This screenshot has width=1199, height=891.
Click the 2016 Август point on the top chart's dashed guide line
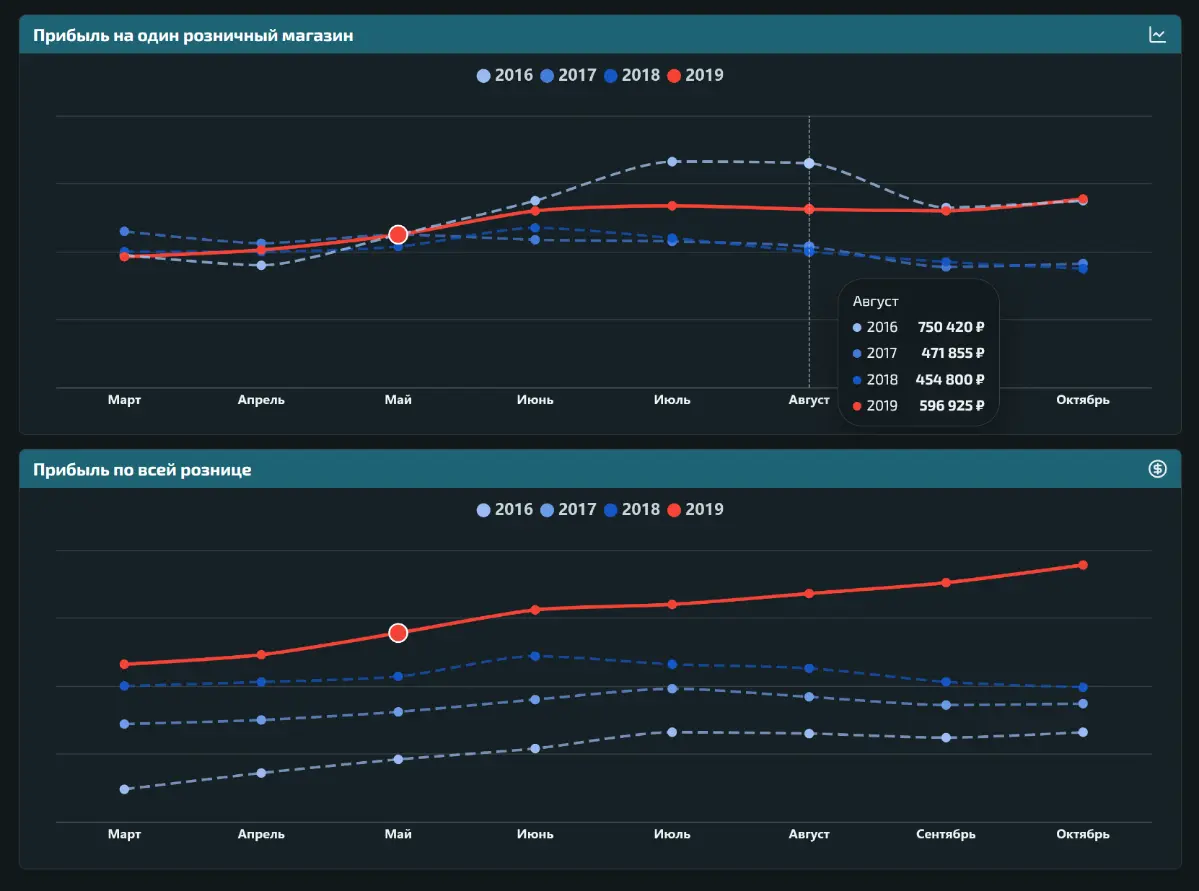tap(809, 163)
